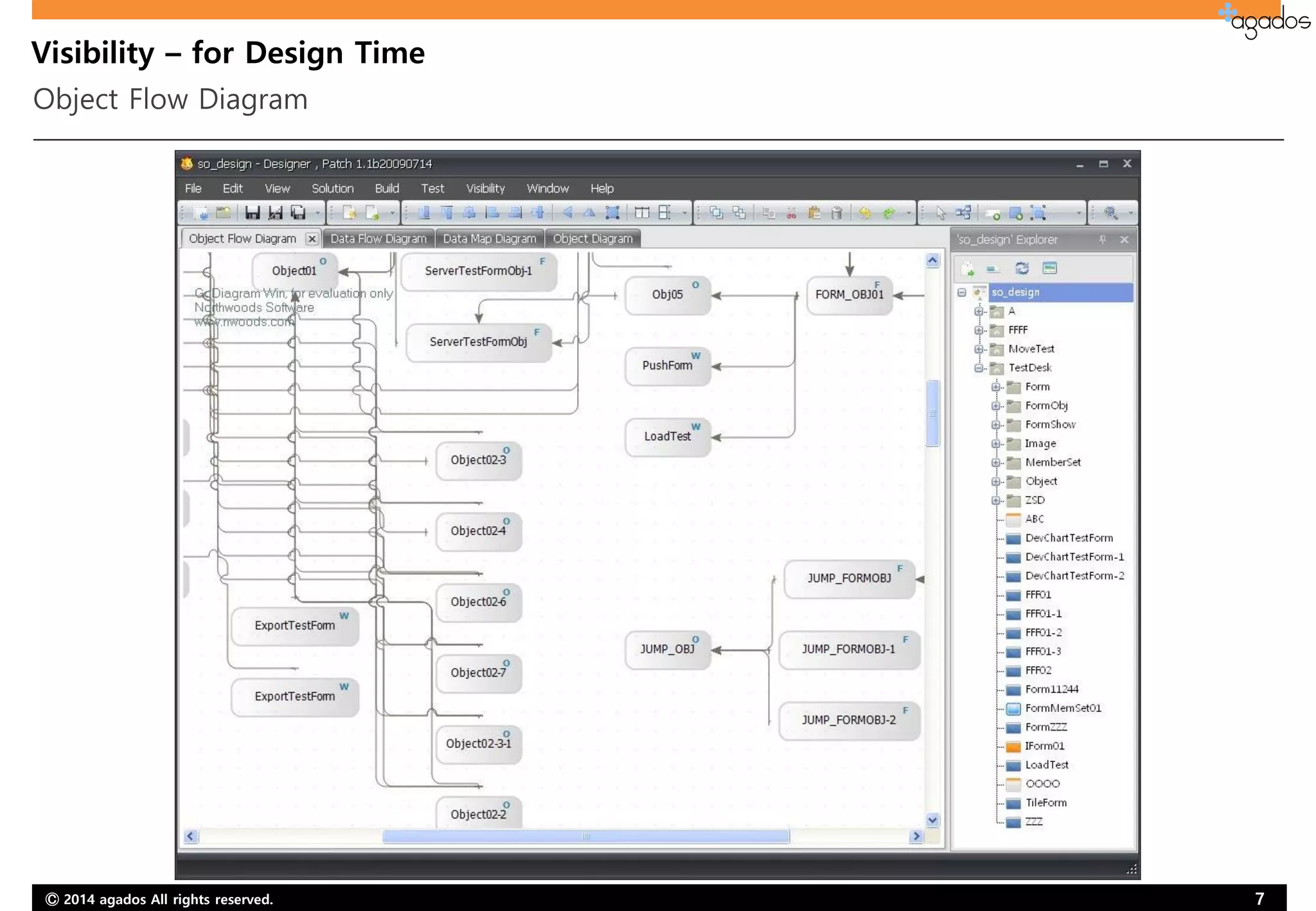Click the diagram scroll up arrow
1316x911 pixels.
click(933, 260)
